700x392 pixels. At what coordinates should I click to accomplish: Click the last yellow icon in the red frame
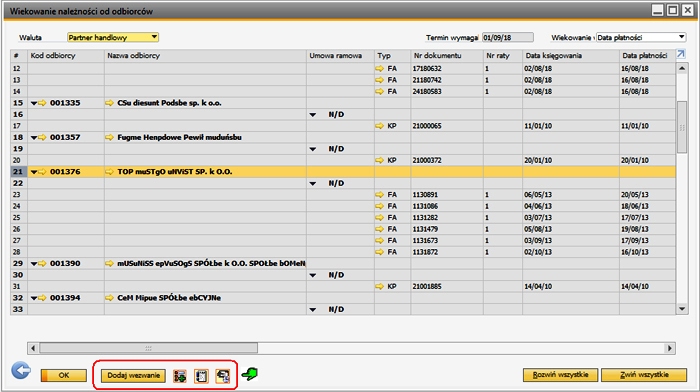[x=223, y=376]
